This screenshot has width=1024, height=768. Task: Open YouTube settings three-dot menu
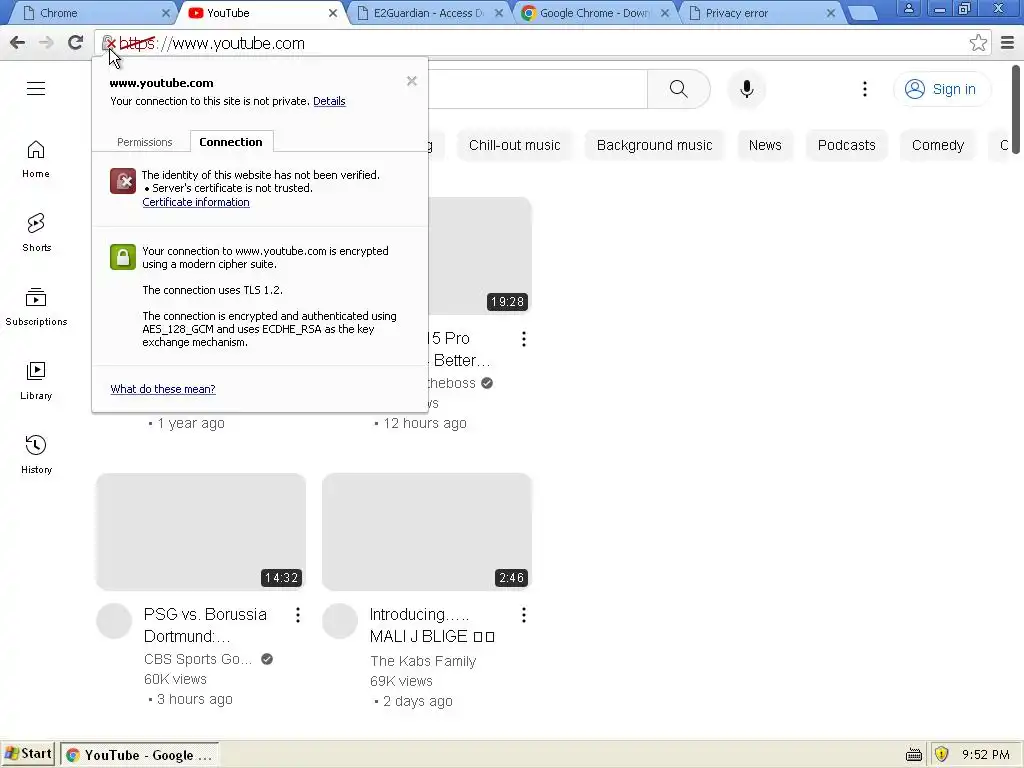point(865,89)
